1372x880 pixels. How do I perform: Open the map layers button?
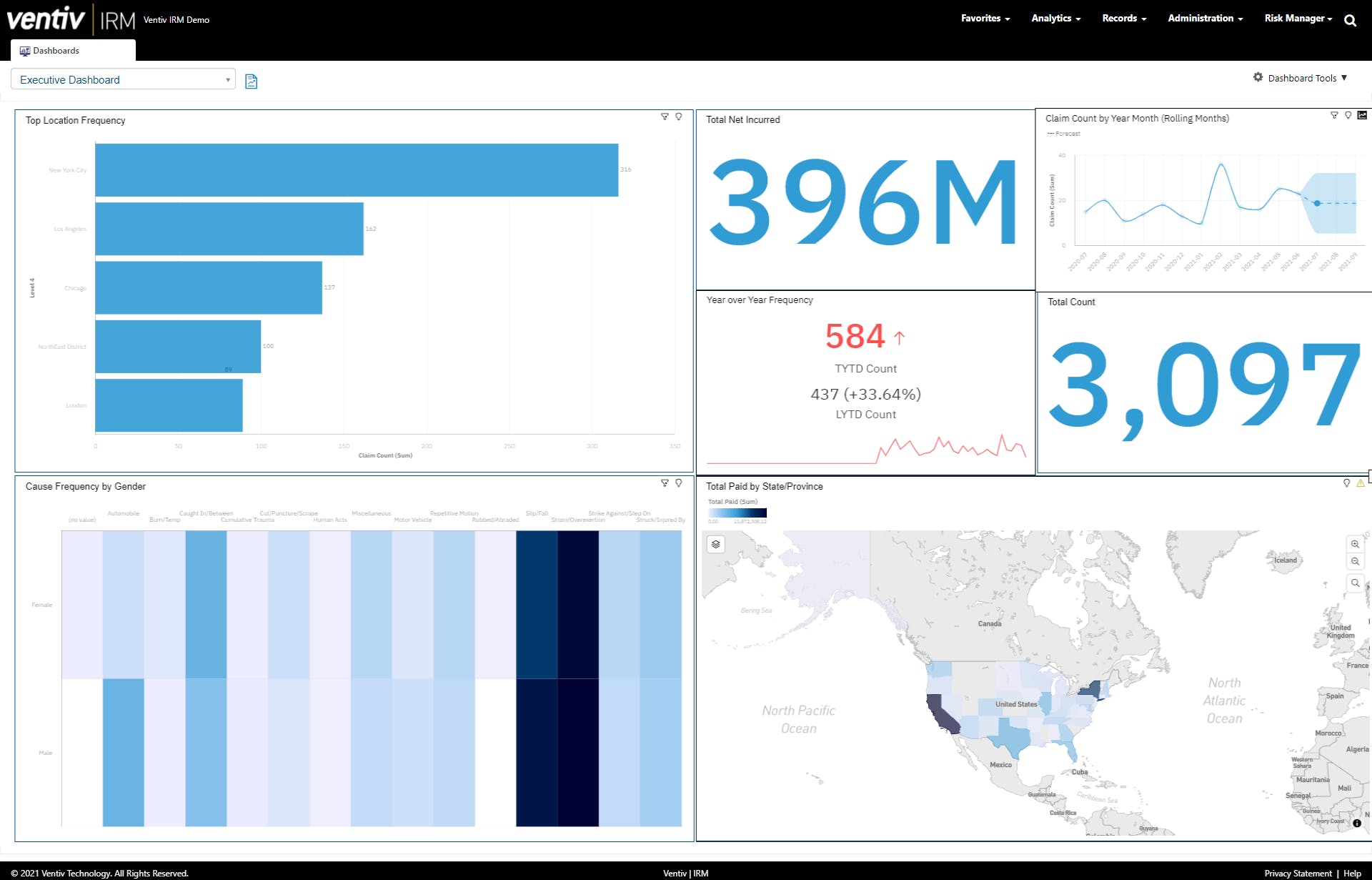[716, 545]
